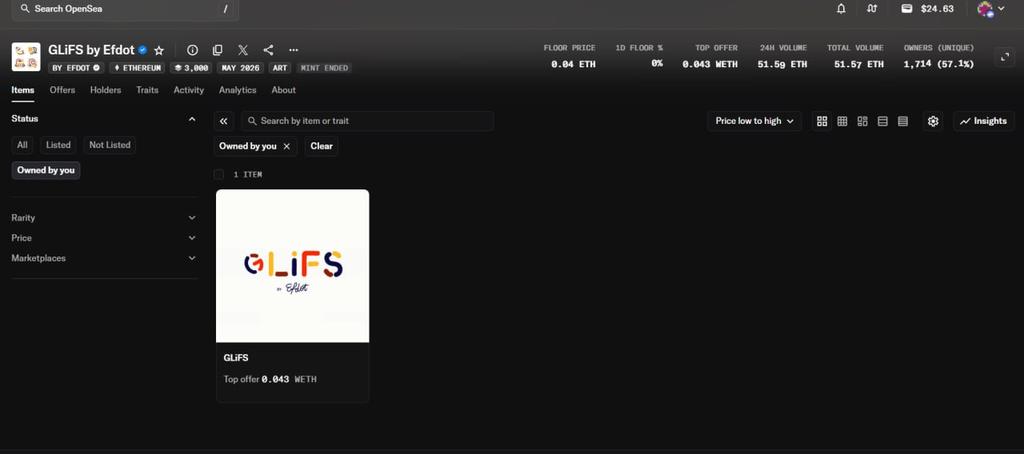Image resolution: width=1024 pixels, height=454 pixels.
Task: Click the total volume 51.57 ETH value
Action: [859, 64]
